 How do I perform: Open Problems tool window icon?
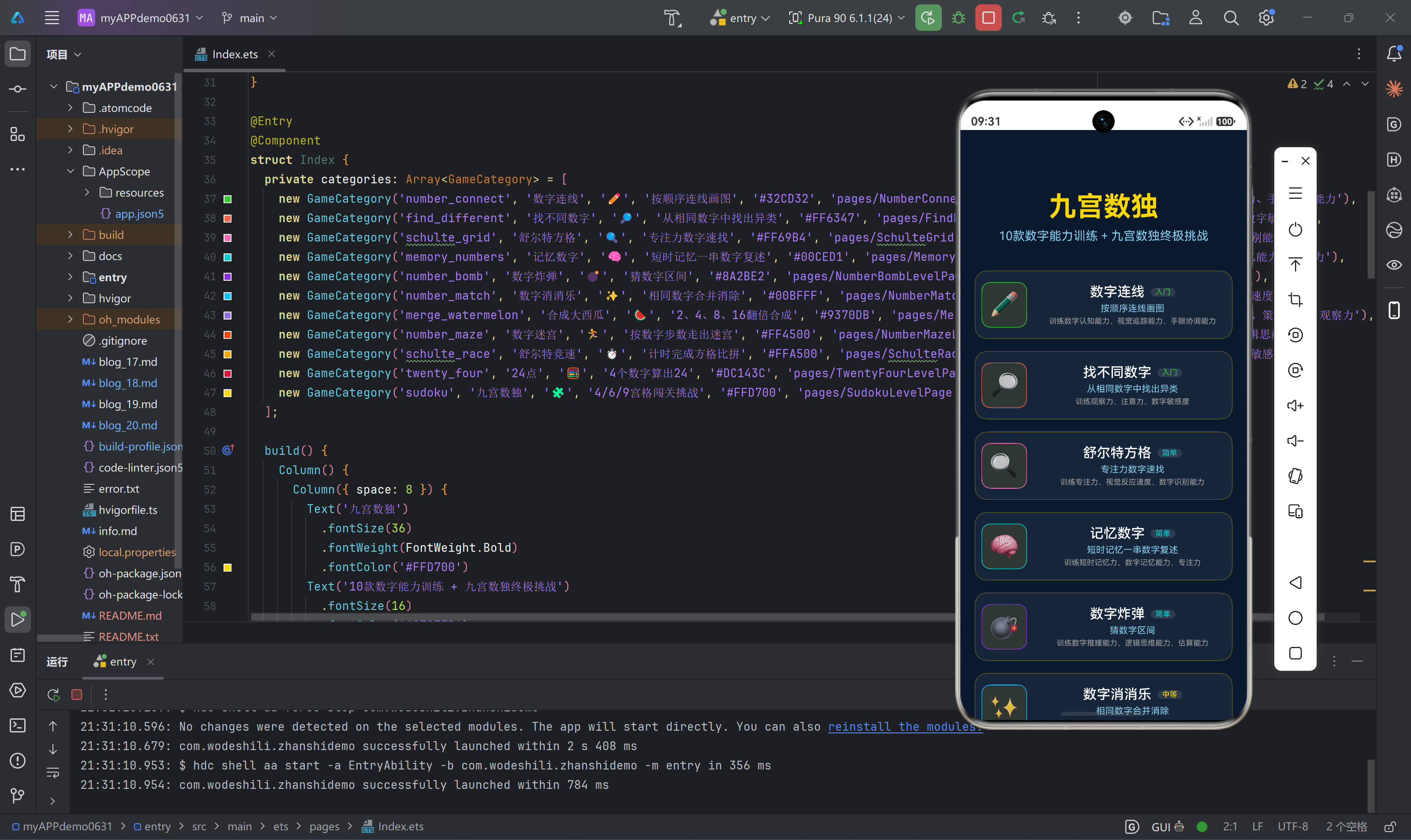(x=18, y=760)
